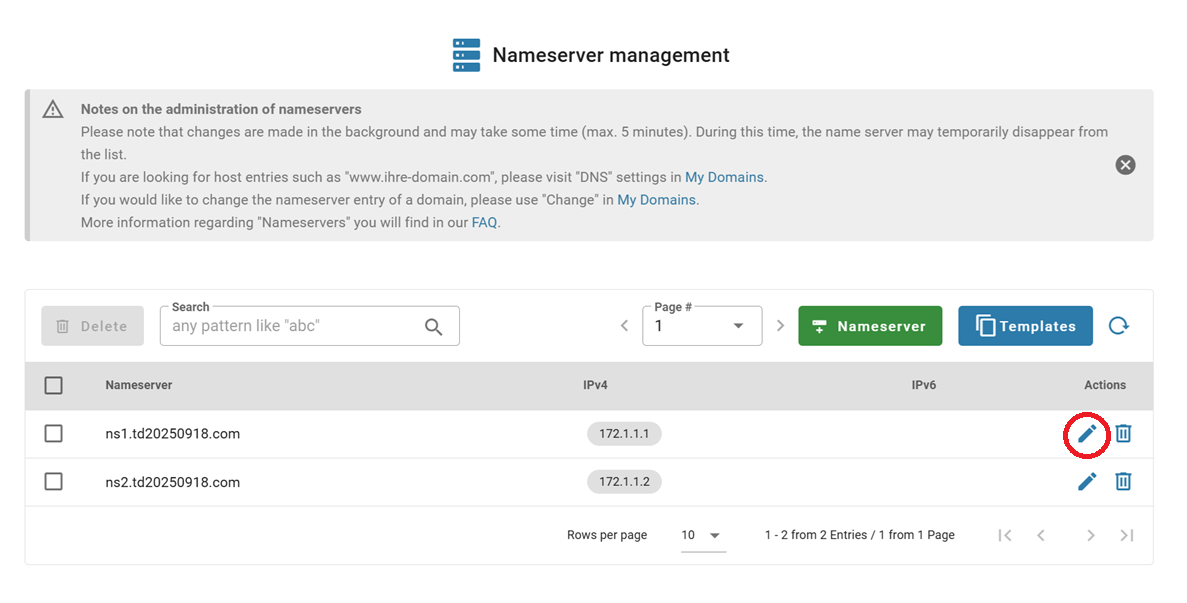Focus the Search pattern input field
This screenshot has width=1187, height=603.
[290, 326]
